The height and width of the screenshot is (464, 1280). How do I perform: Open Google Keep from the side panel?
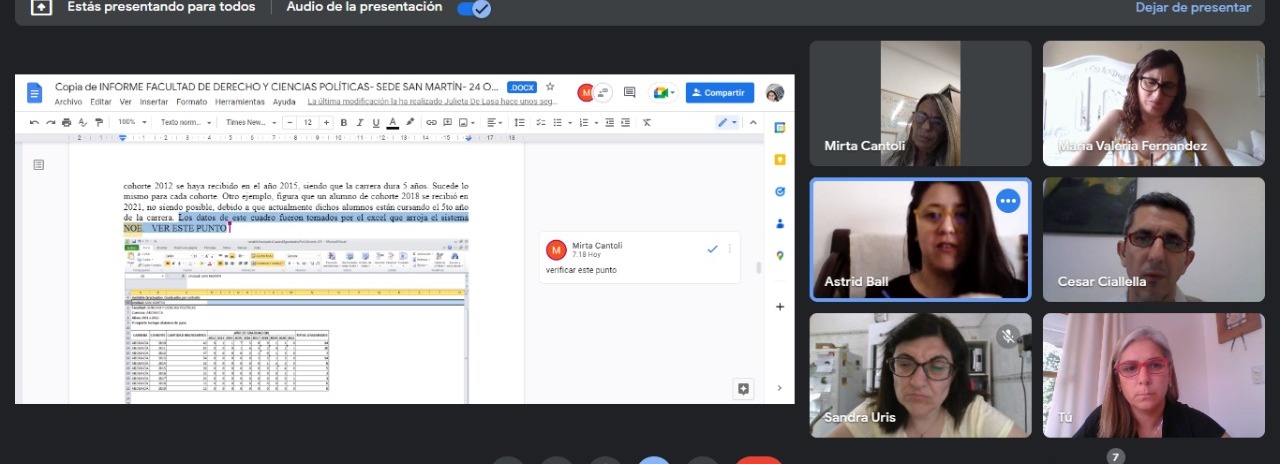coord(779,159)
